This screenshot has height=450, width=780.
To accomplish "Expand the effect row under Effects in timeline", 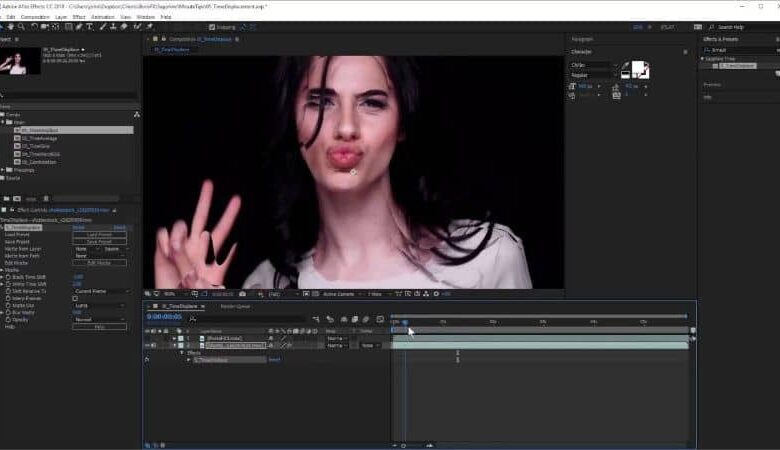I will (x=189, y=360).
